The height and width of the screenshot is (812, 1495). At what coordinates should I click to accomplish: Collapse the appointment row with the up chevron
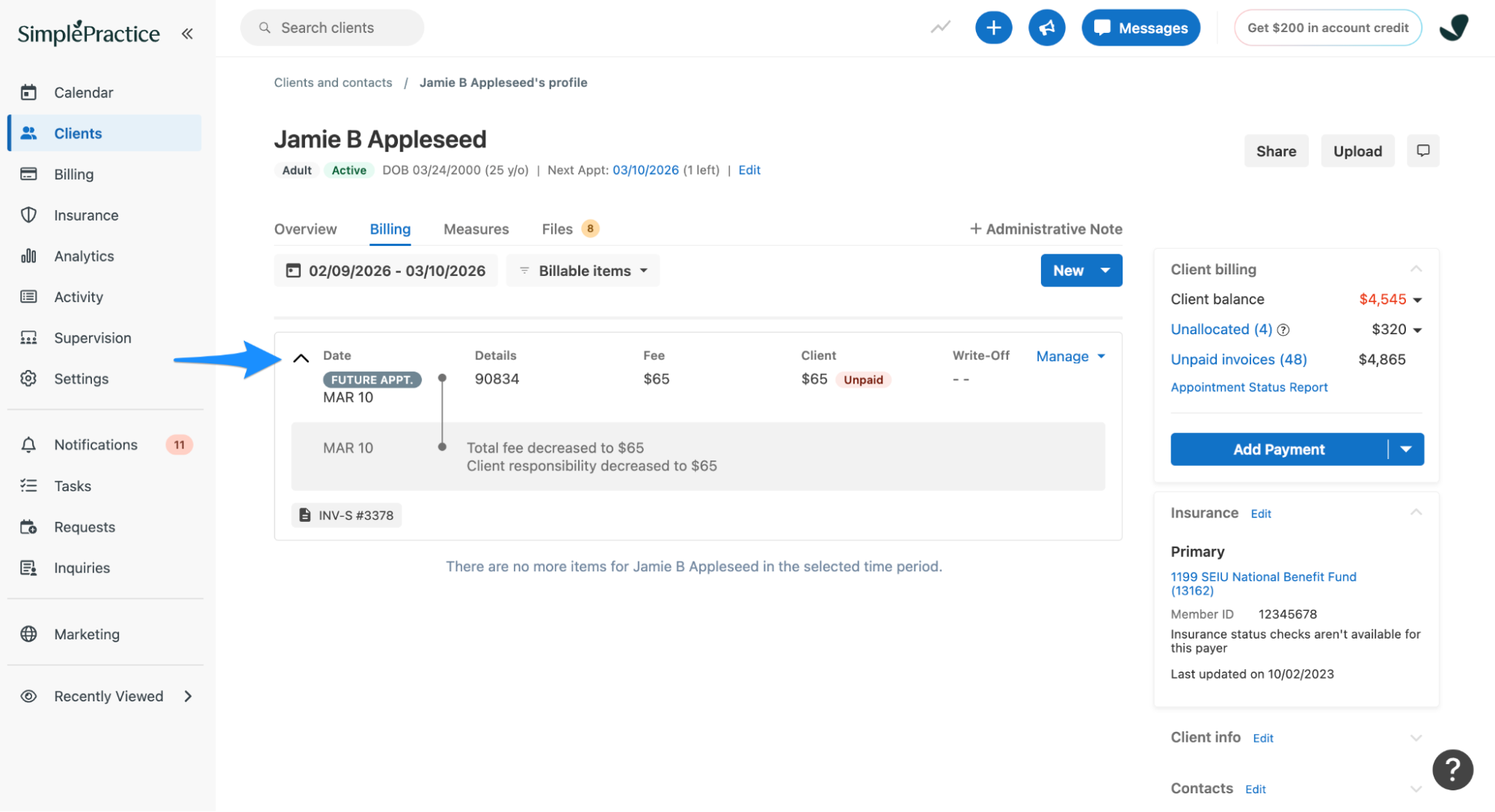[x=301, y=358]
